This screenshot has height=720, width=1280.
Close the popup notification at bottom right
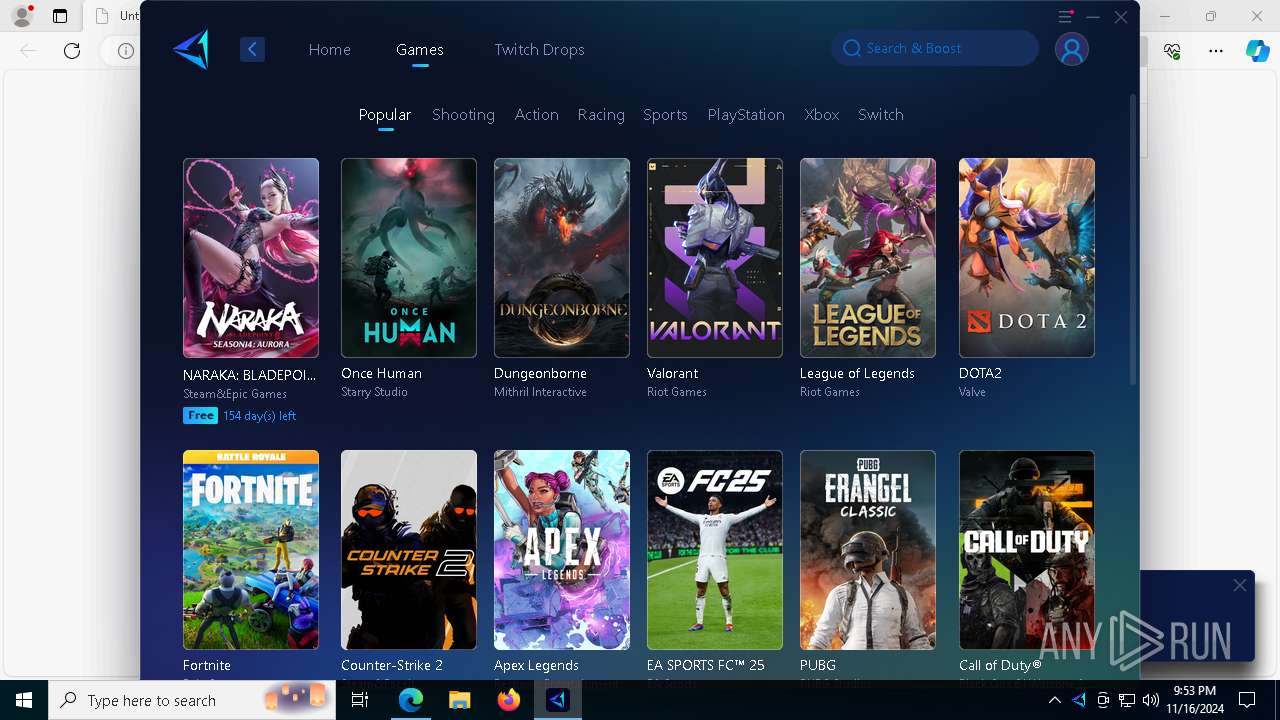(x=1240, y=585)
